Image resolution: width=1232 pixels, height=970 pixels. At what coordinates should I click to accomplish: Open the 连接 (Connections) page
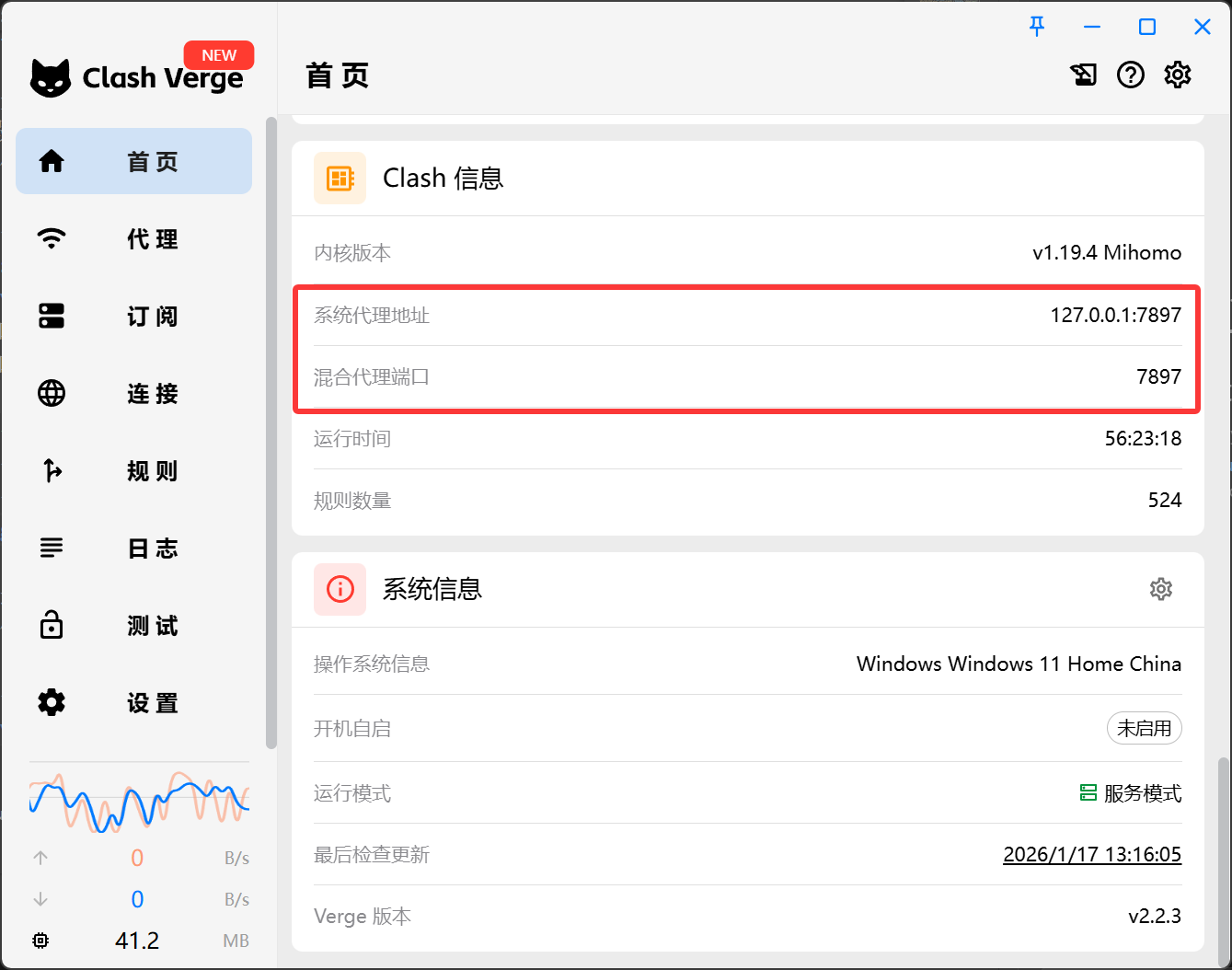click(x=133, y=393)
